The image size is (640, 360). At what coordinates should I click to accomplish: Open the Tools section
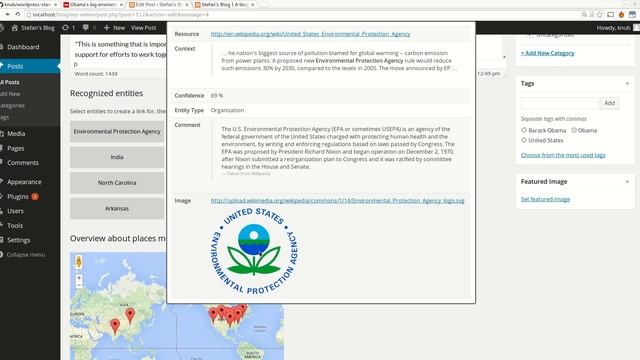[x=15, y=225]
